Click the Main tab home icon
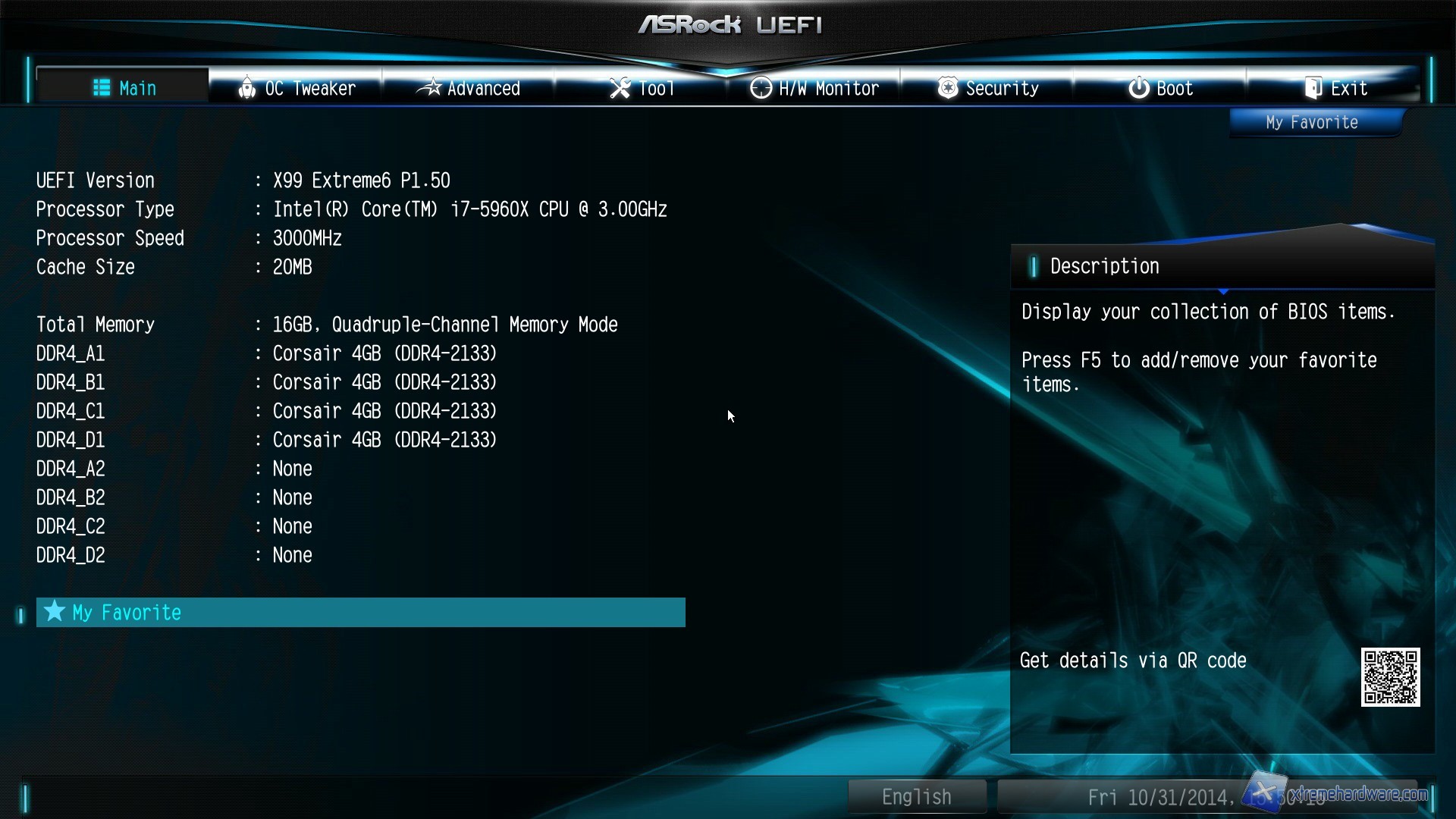The height and width of the screenshot is (819, 1456). 100,88
